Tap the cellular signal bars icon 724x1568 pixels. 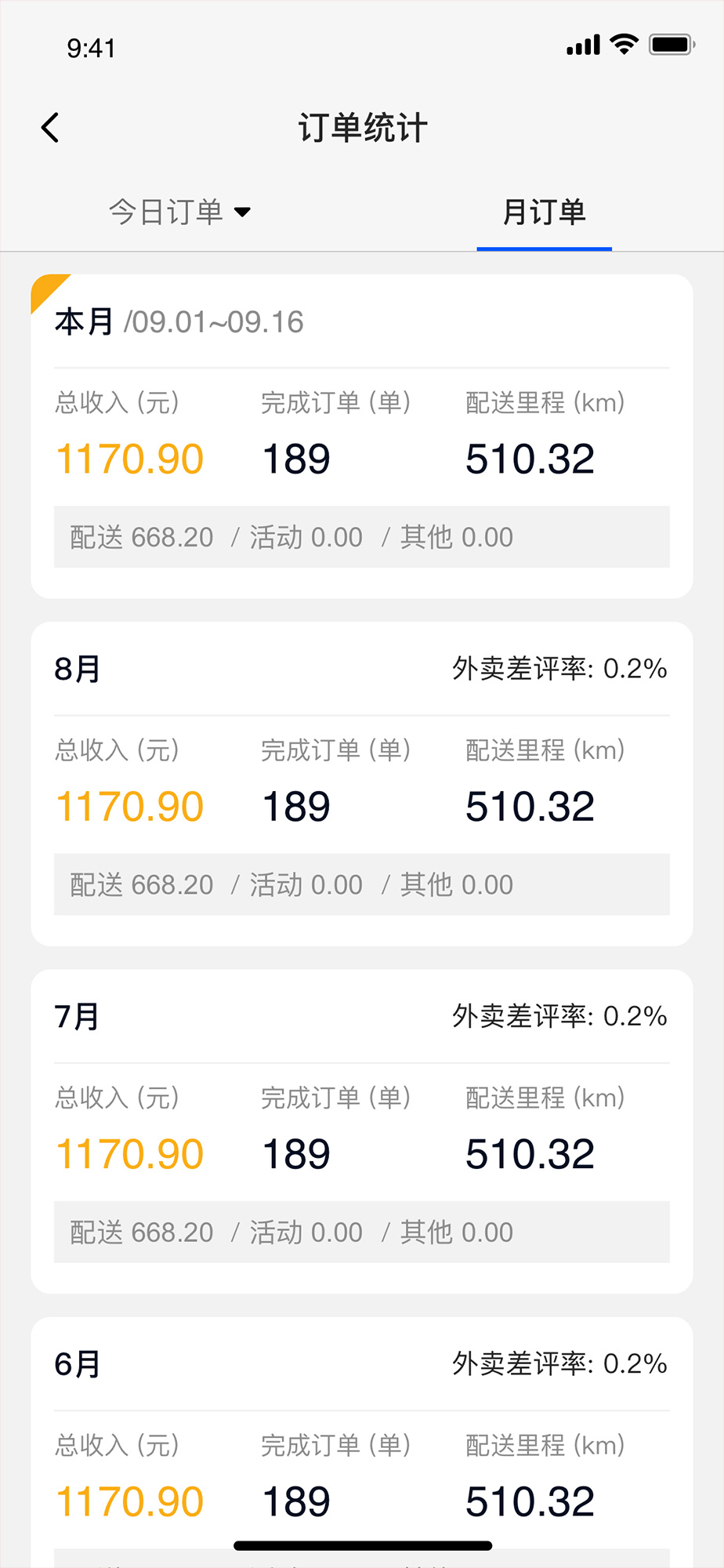(x=584, y=45)
